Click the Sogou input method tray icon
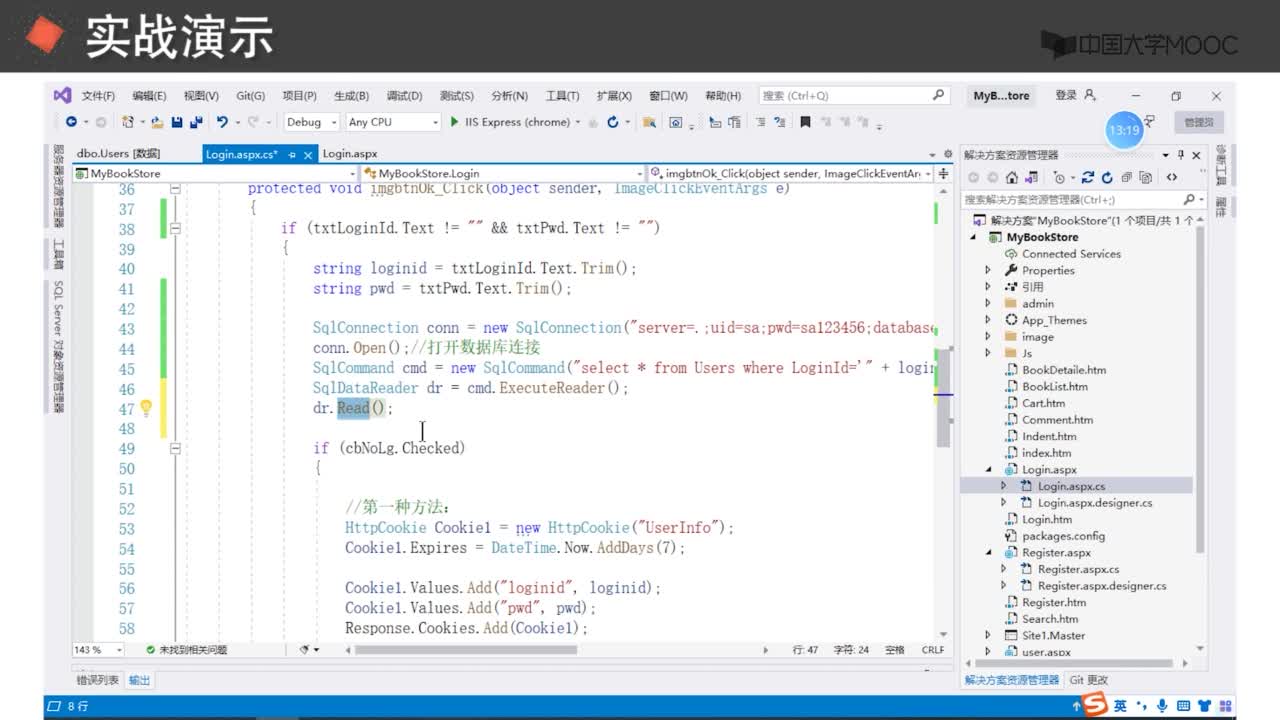Screen dimensions: 1280x720 [1096, 706]
